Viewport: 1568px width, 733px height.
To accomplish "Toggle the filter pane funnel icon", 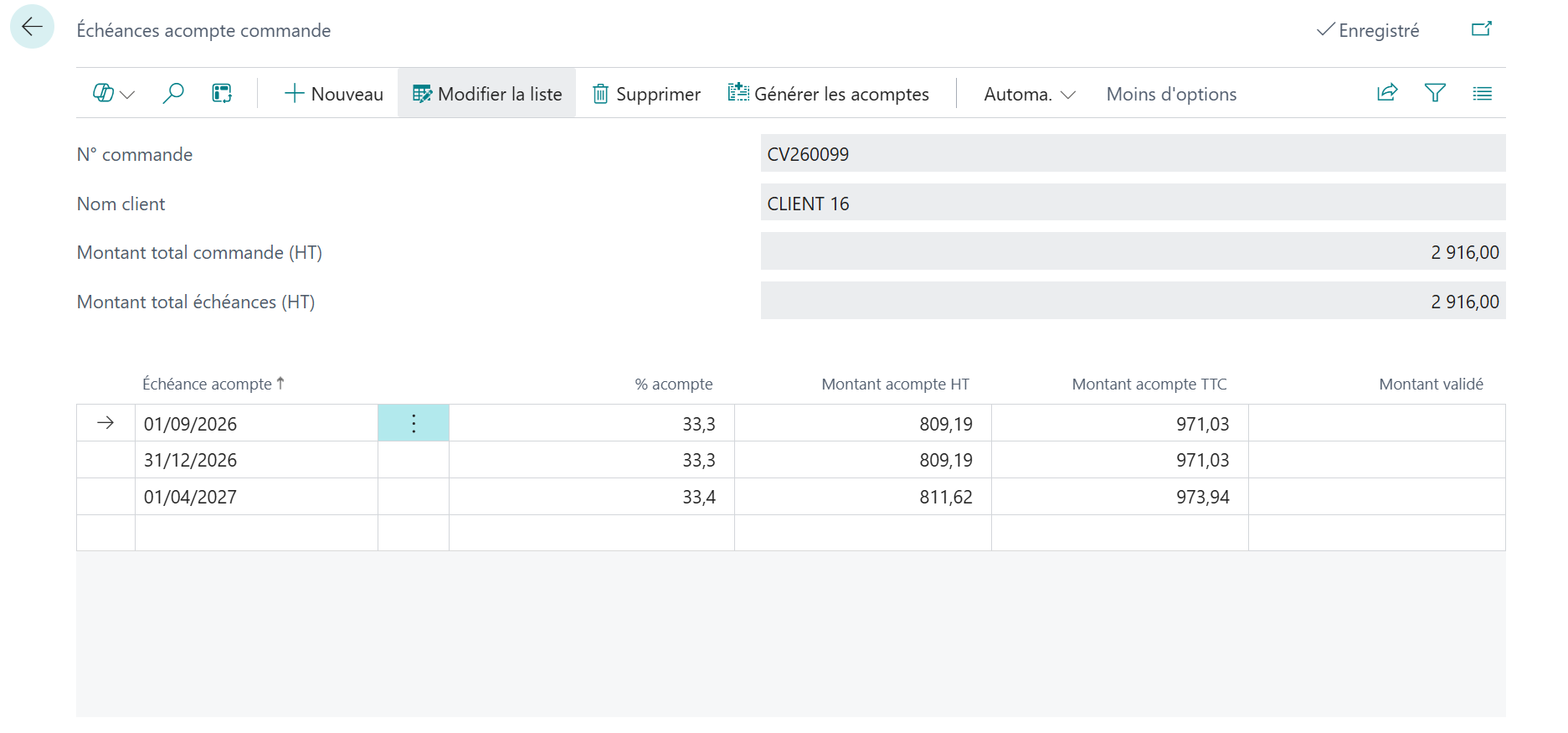I will coord(1435,93).
